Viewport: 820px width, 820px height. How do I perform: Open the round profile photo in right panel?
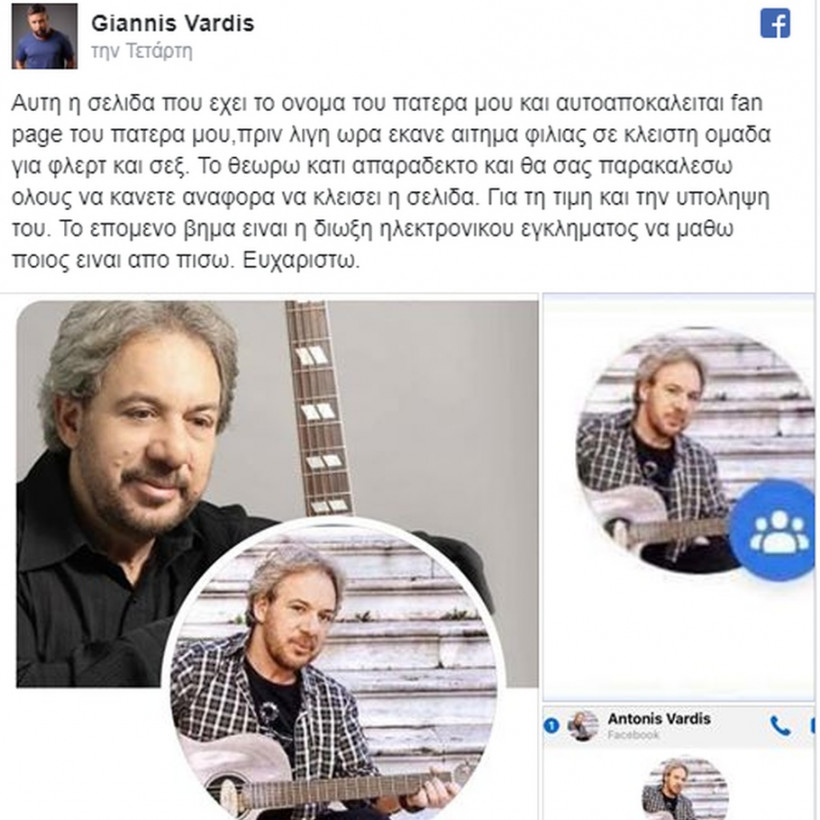[x=690, y=450]
